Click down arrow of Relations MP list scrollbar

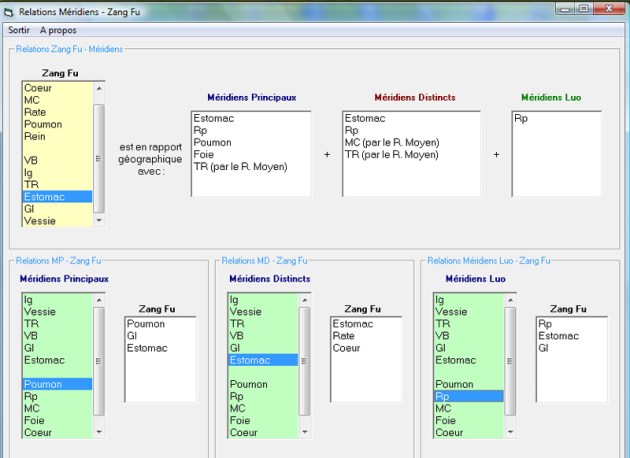(x=98, y=432)
